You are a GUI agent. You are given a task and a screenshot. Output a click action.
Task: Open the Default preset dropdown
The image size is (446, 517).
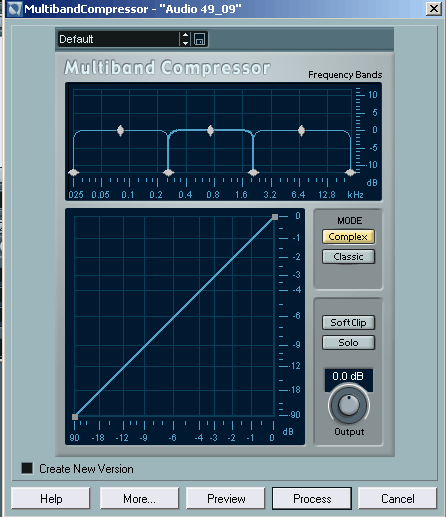[x=118, y=39]
